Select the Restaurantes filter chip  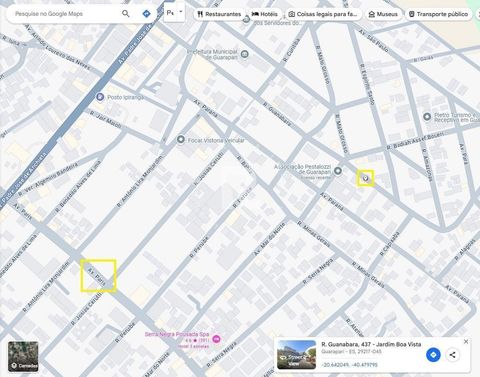click(219, 14)
